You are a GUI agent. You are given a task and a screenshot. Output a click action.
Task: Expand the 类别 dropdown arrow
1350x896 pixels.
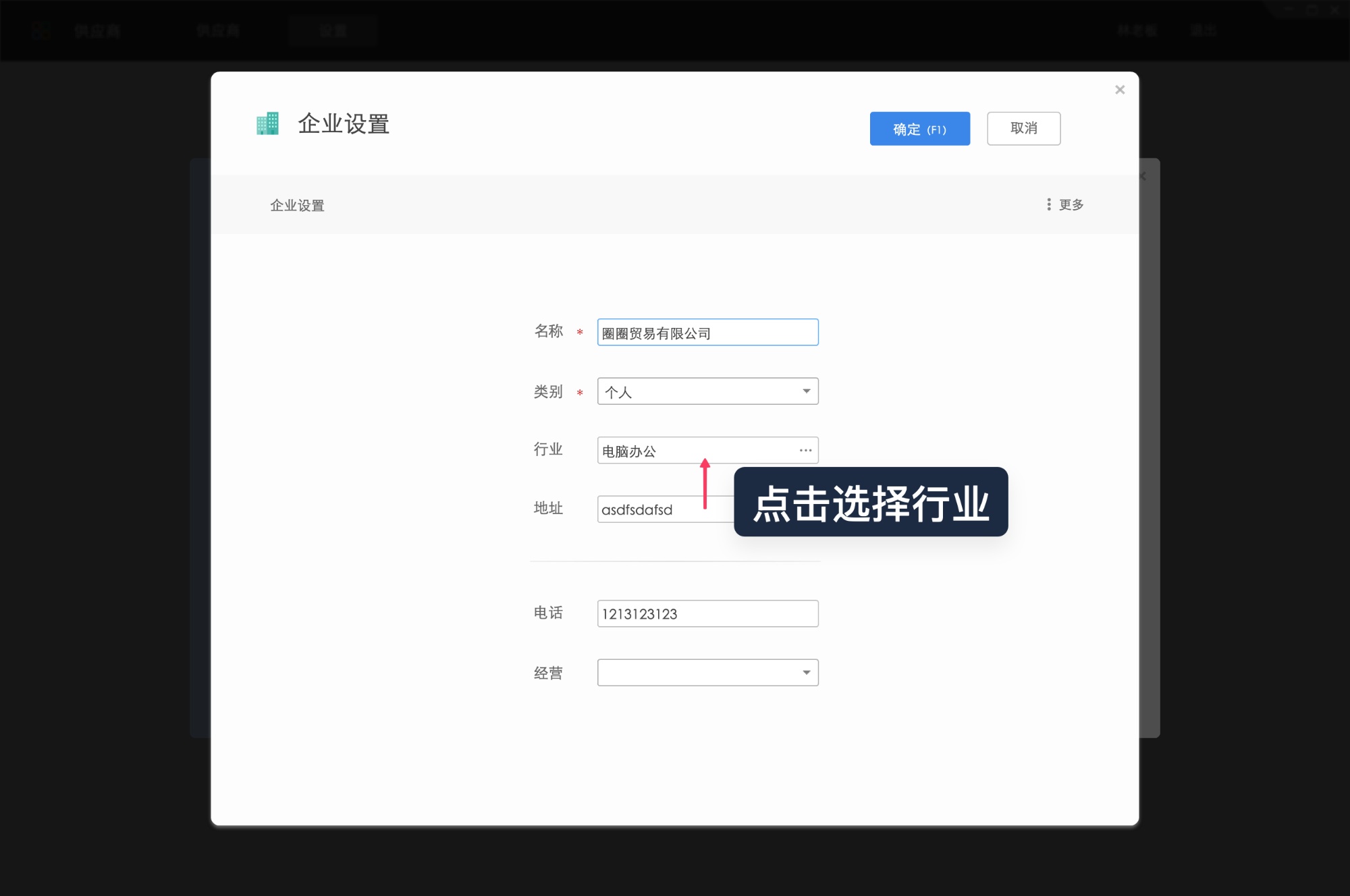[x=806, y=391]
